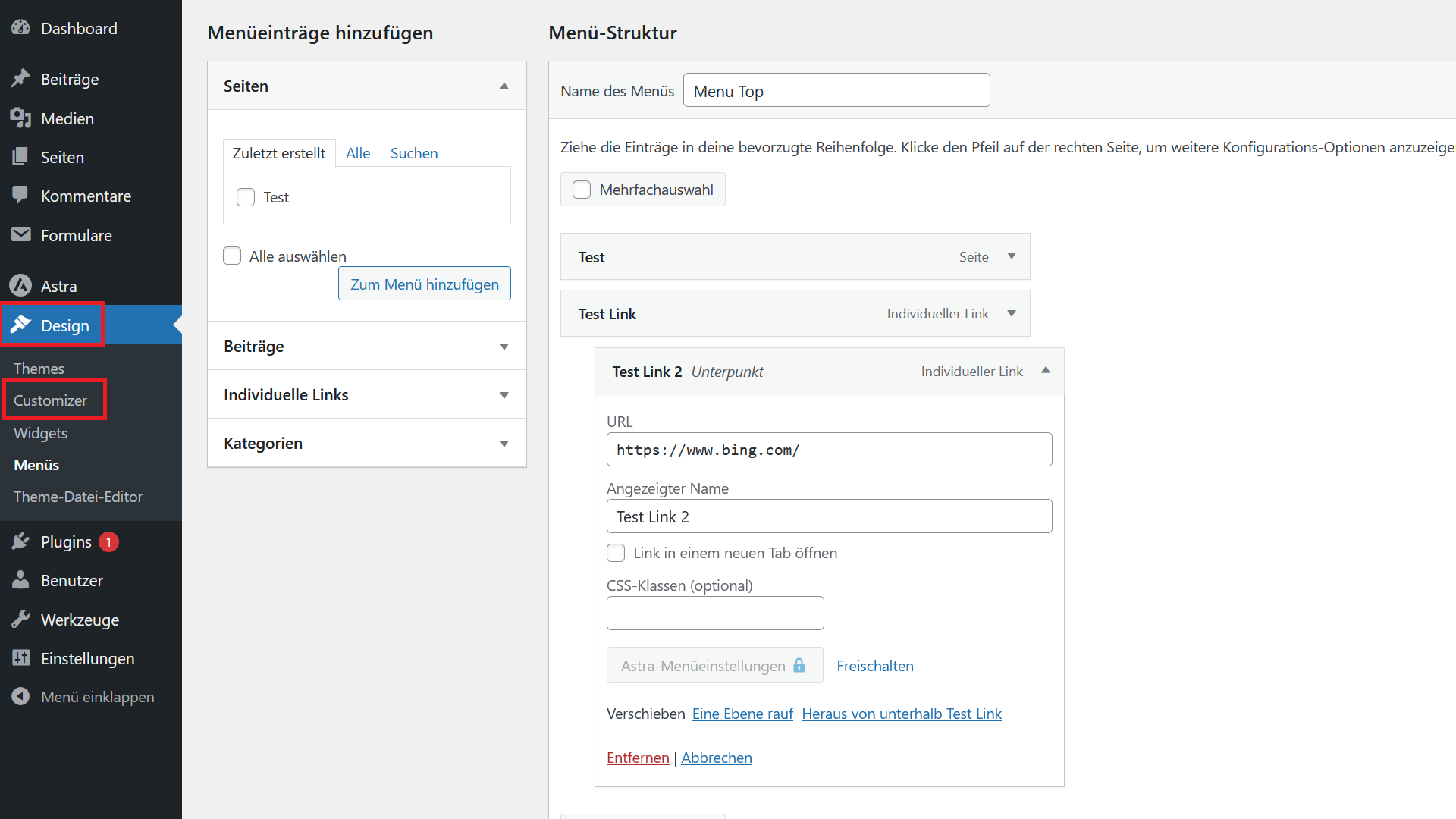Click Zum Menü hinzufügen button
This screenshot has width=1456, height=819.
pos(425,284)
